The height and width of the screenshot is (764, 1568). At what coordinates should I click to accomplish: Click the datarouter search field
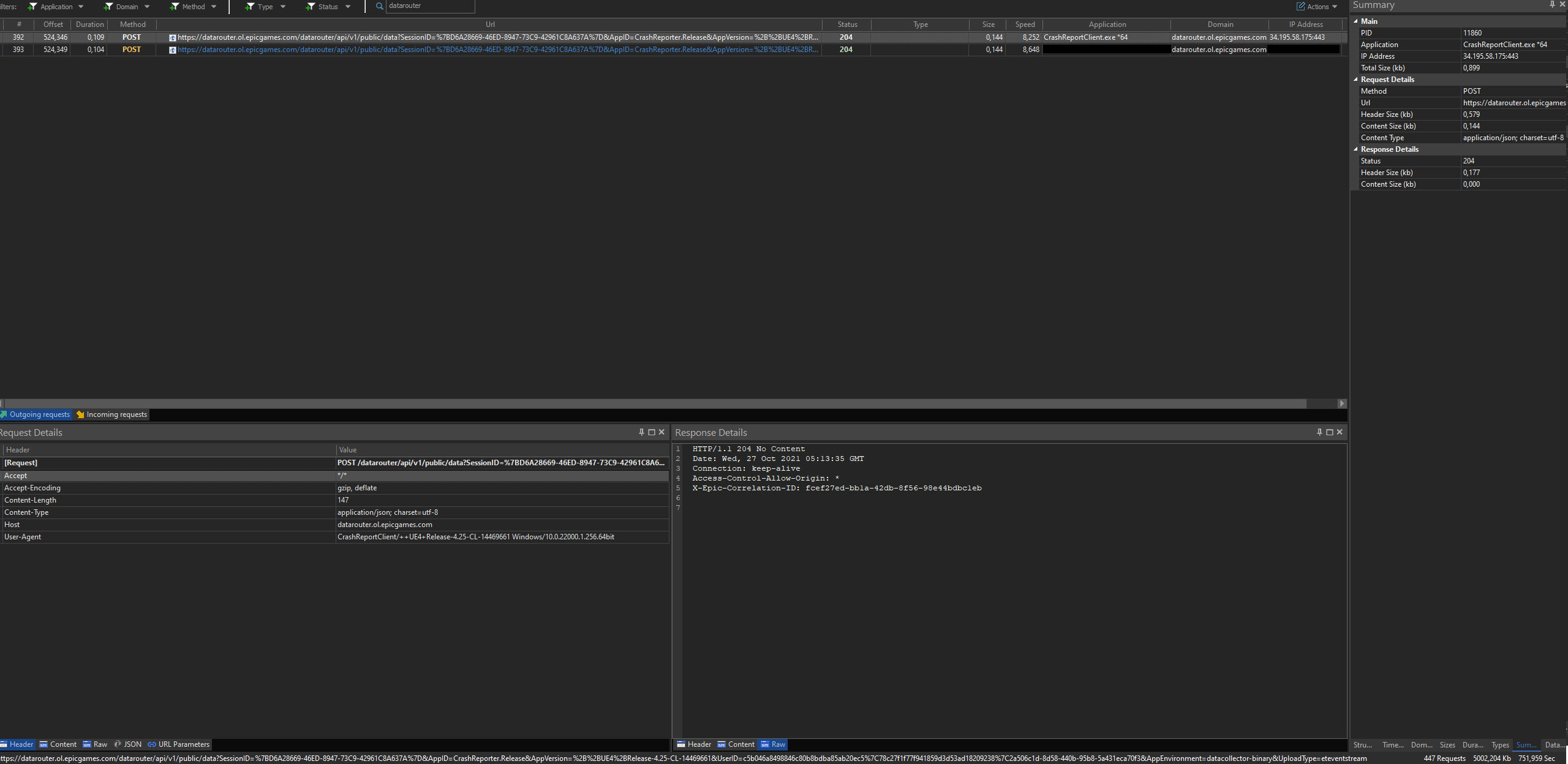(x=429, y=6)
